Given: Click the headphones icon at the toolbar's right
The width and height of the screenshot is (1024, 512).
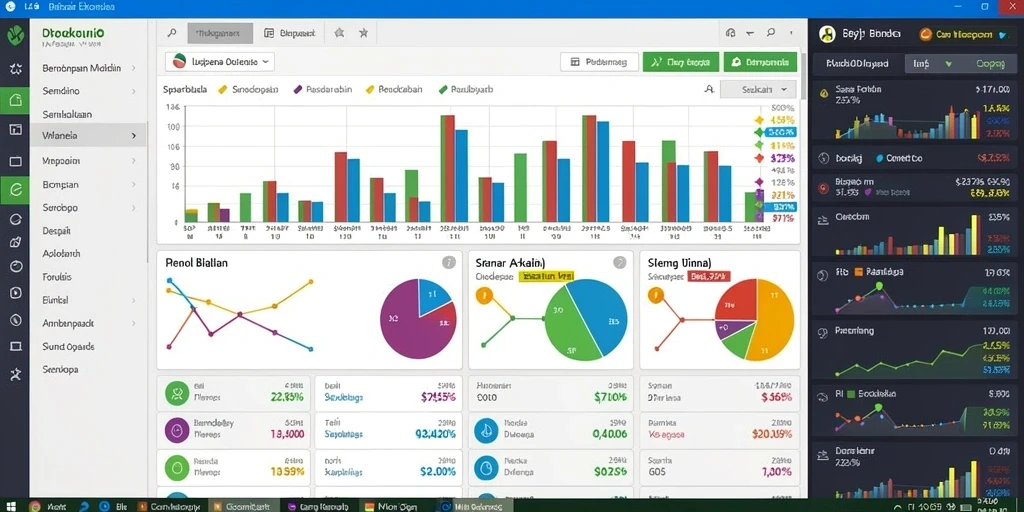Looking at the screenshot, I should 731,33.
